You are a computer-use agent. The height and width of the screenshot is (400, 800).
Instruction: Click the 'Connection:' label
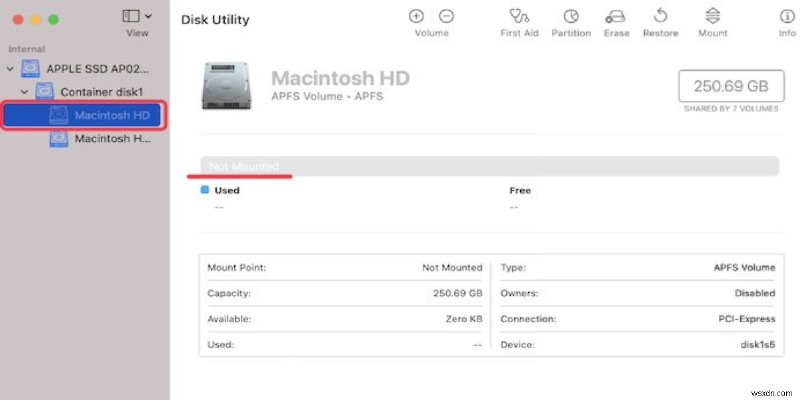pyautogui.click(x=528, y=319)
